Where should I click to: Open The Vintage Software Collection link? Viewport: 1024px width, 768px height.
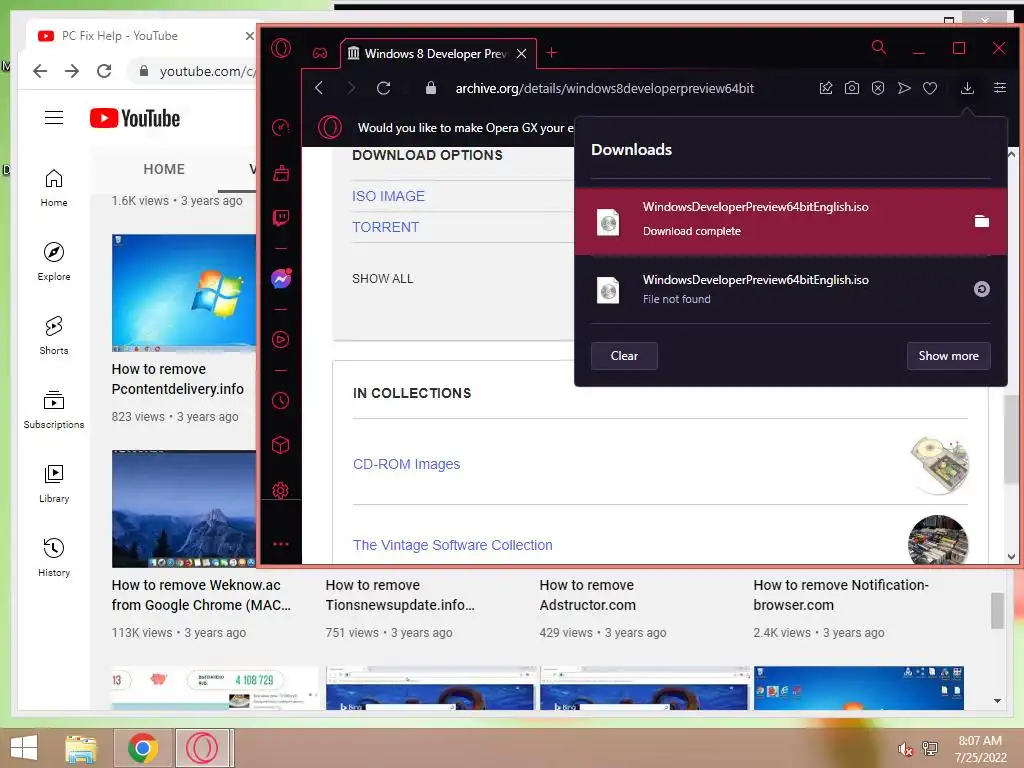coord(453,545)
